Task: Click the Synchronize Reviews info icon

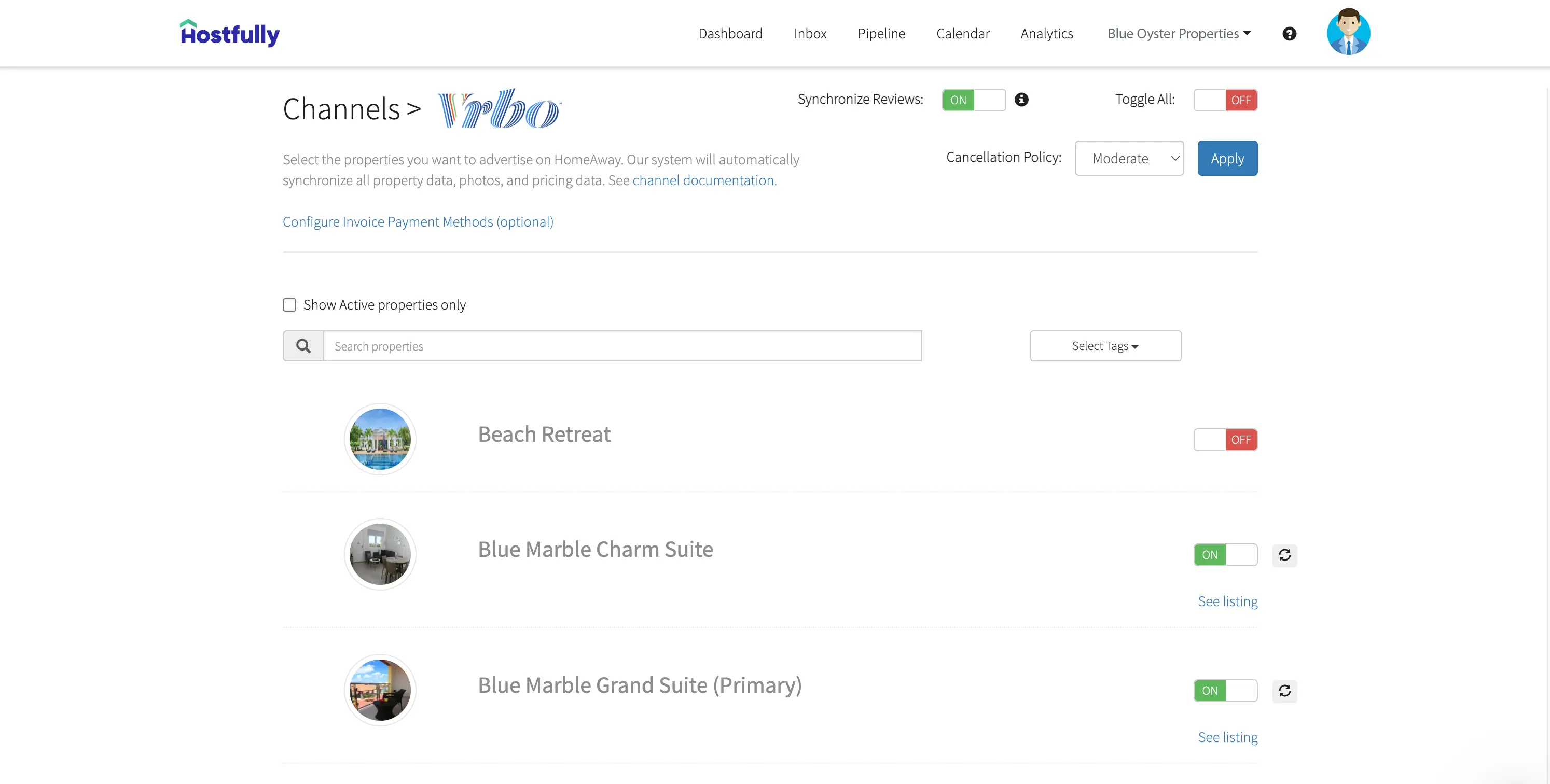Action: point(1021,100)
